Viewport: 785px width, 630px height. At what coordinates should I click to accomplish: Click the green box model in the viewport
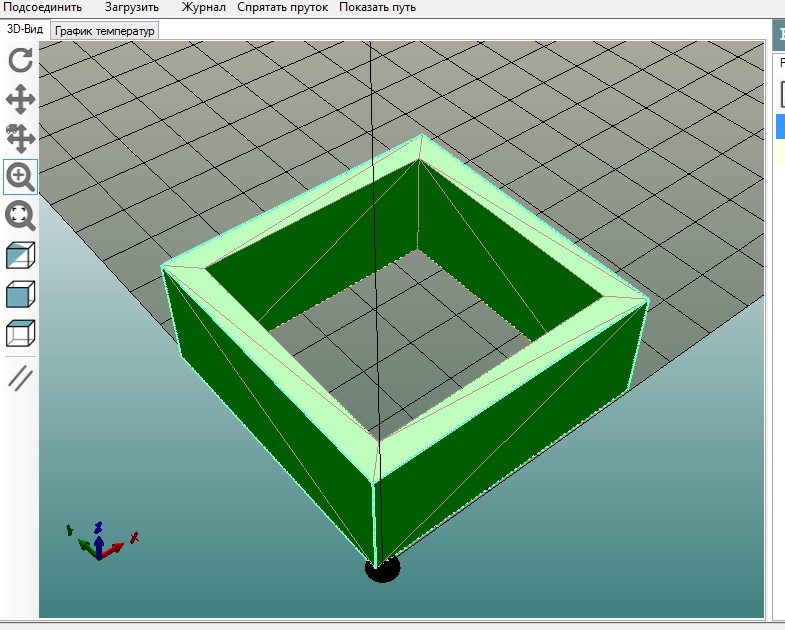[x=270, y=420]
